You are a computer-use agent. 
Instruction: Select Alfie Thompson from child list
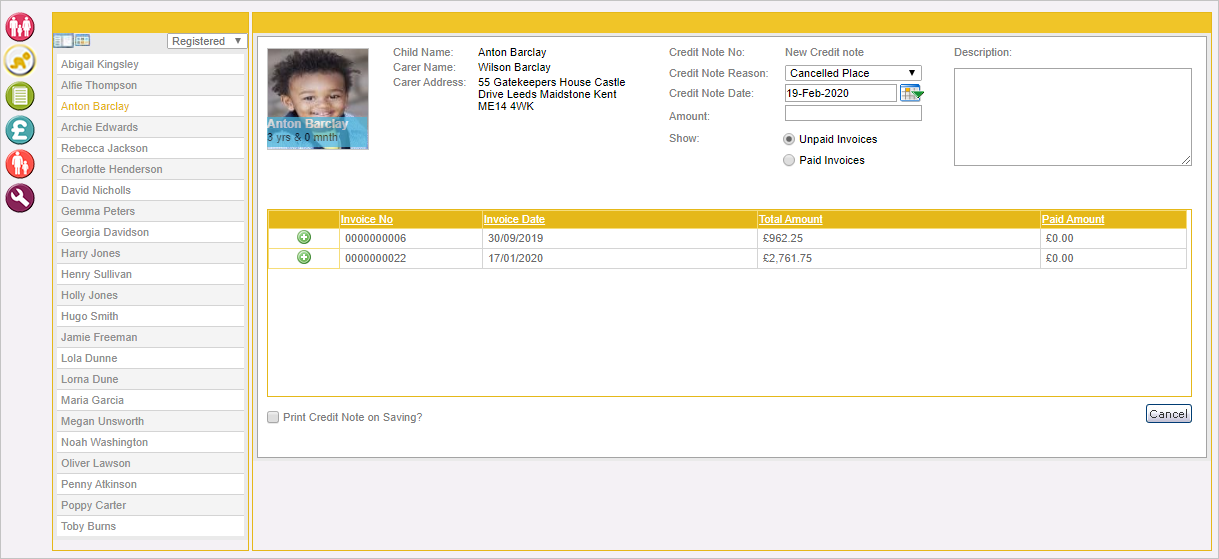150,85
